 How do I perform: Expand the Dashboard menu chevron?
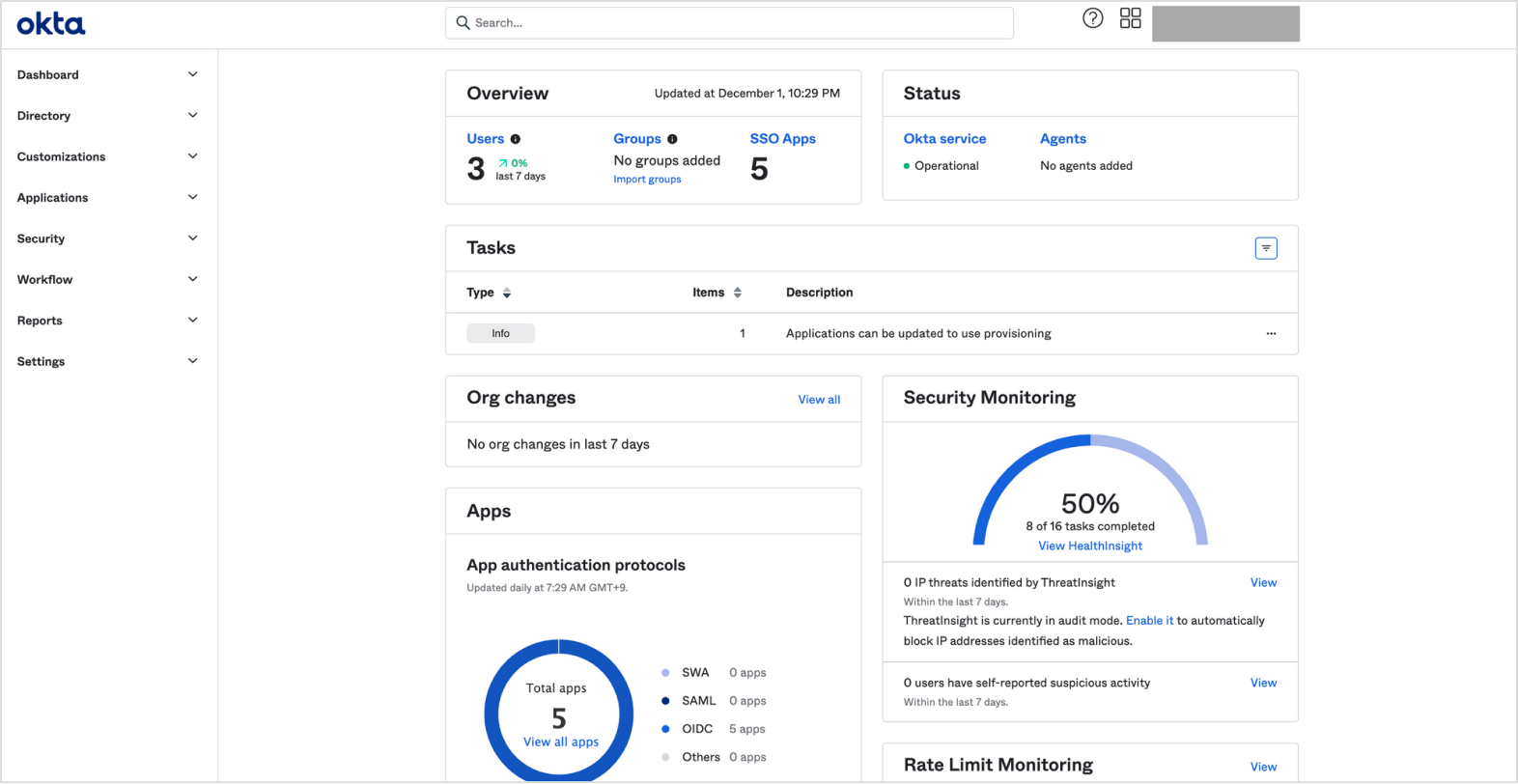point(192,74)
